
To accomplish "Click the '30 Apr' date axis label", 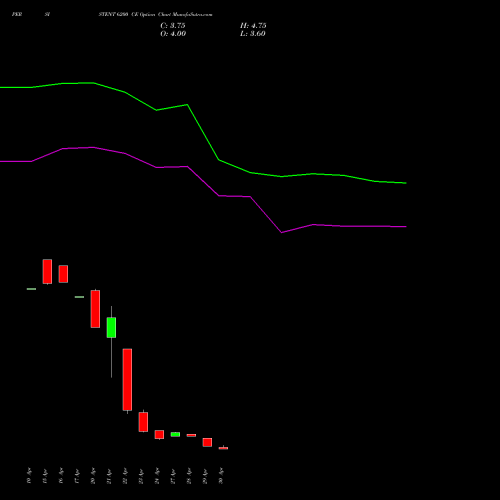I will (x=221, y=476).
